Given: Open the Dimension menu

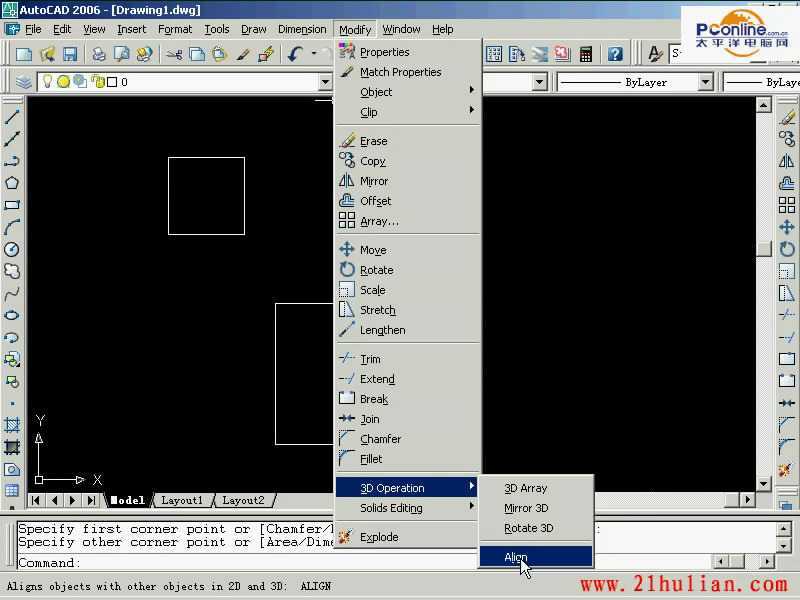Looking at the screenshot, I should click(302, 30).
